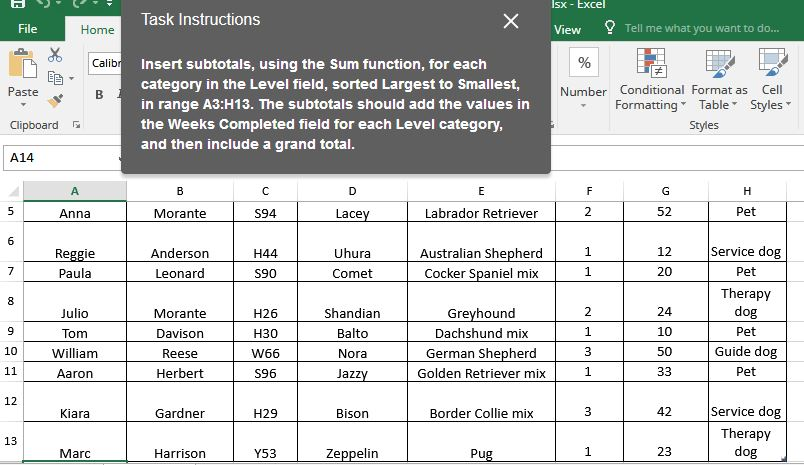Select the Cocker Spaniel mix cell

pos(481,272)
